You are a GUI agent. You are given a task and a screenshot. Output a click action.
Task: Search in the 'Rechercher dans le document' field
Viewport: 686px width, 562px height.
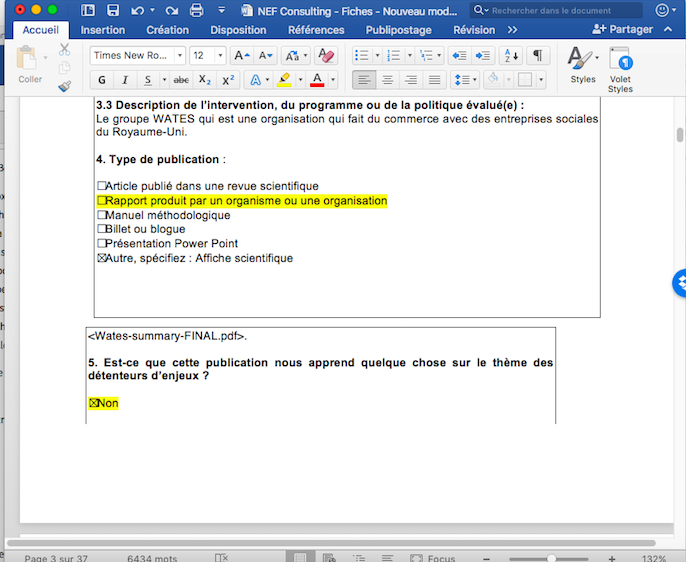[x=556, y=10]
